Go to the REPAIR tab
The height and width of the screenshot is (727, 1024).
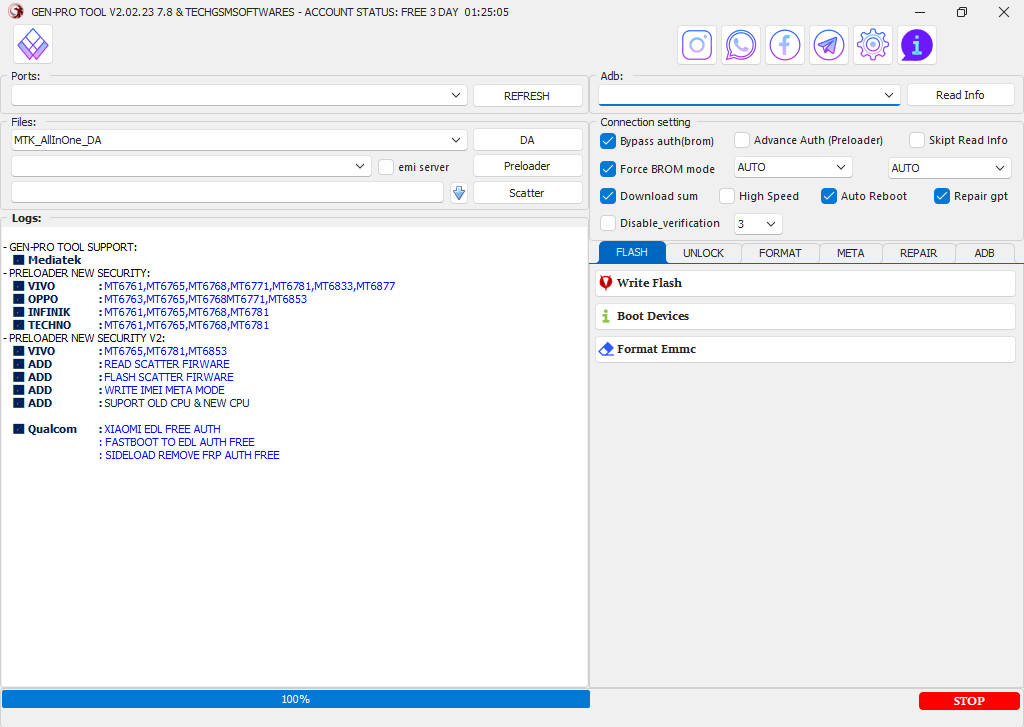coord(918,253)
